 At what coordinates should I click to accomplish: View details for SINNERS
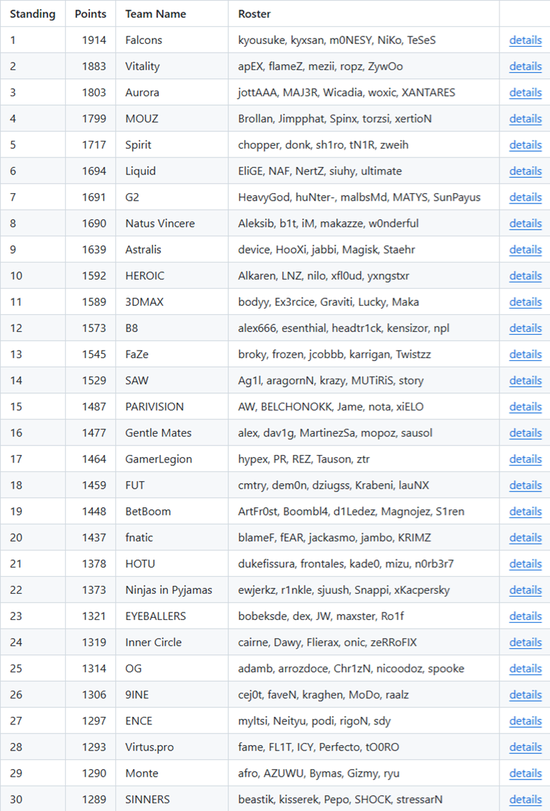tap(525, 800)
